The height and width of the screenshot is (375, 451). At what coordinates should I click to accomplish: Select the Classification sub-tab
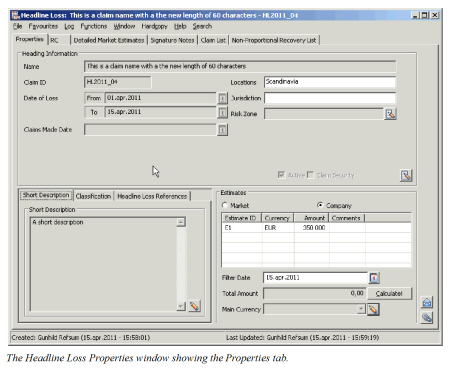tap(93, 196)
